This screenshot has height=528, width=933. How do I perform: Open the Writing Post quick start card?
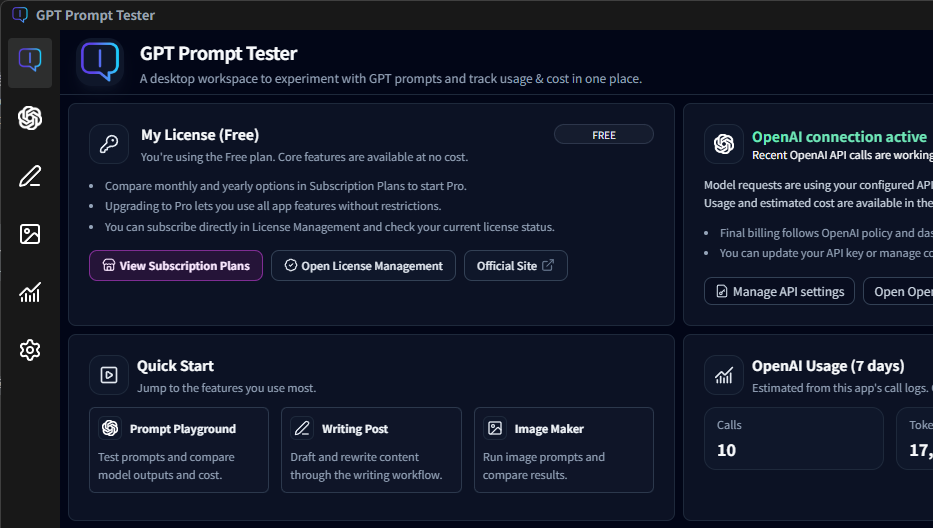pyautogui.click(x=371, y=449)
